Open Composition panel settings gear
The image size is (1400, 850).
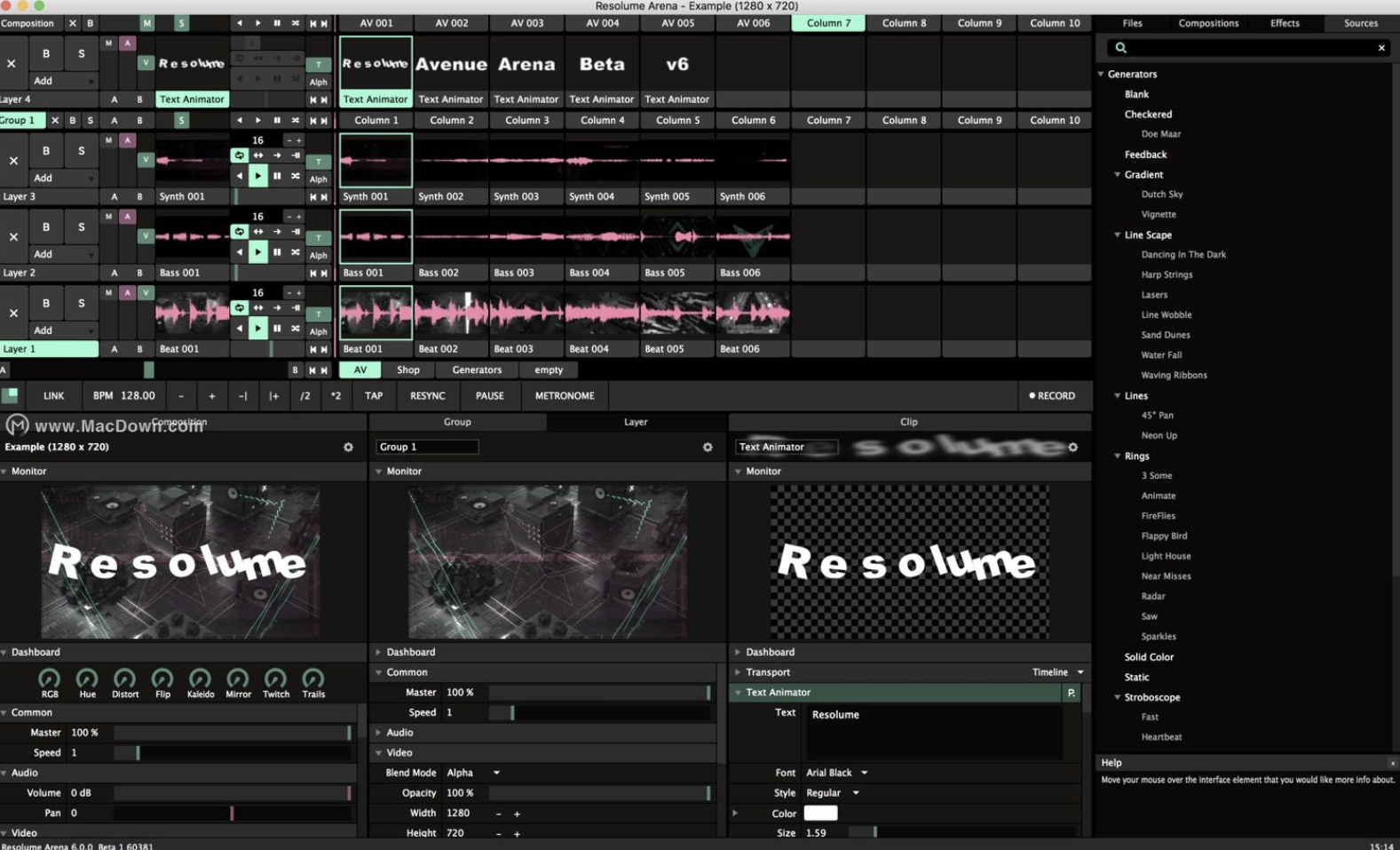pyautogui.click(x=348, y=448)
